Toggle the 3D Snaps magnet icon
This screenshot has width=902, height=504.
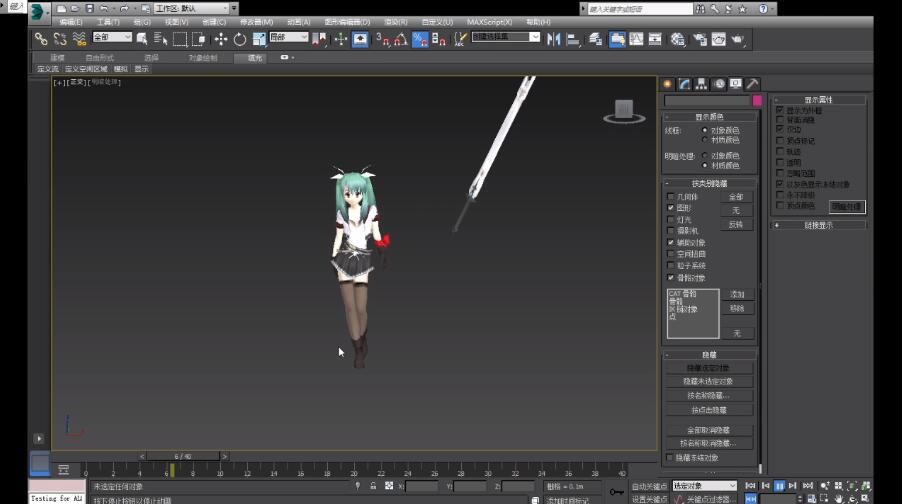pos(383,39)
